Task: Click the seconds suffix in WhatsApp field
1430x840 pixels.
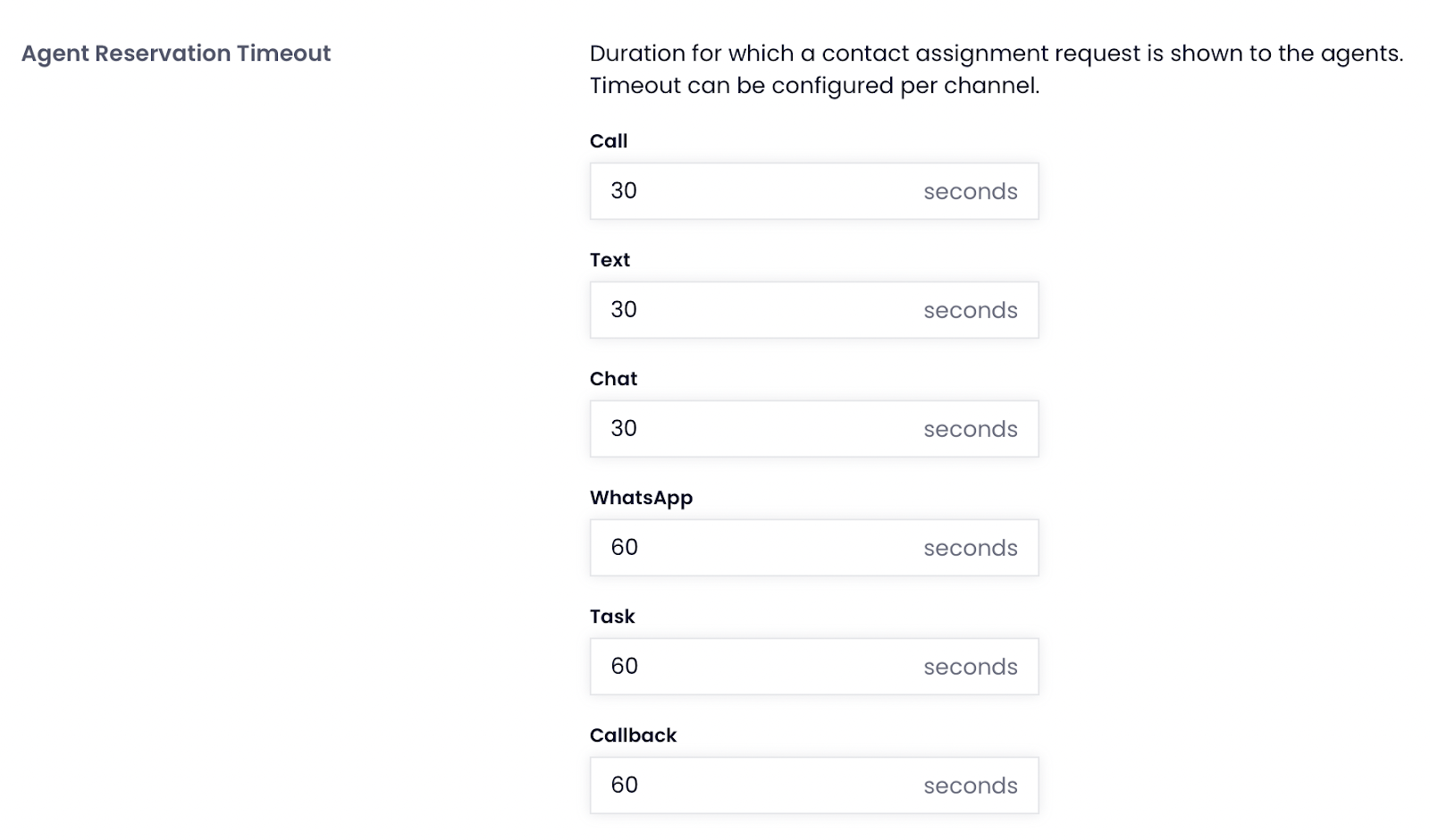Action: pos(971,548)
